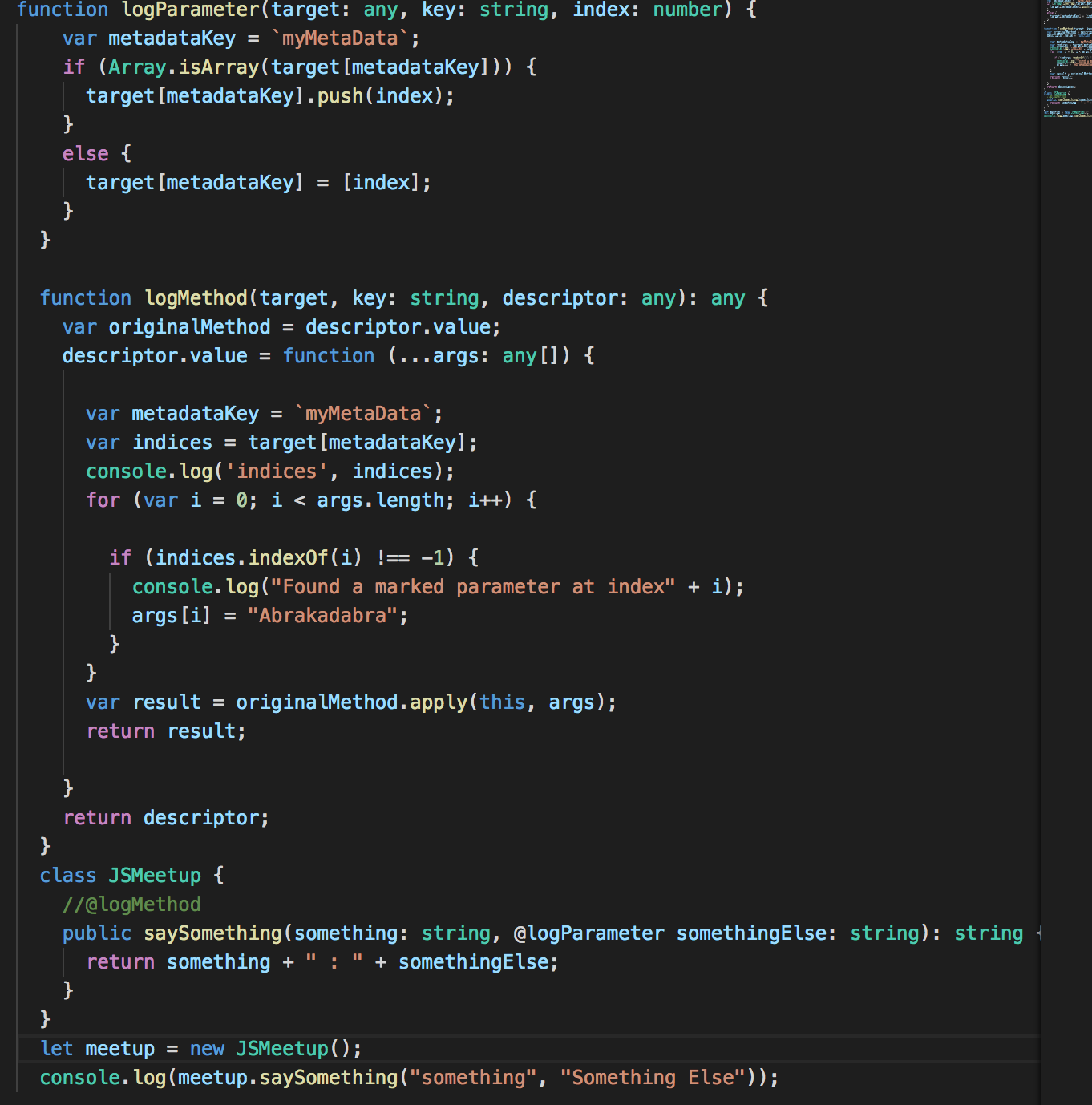The height and width of the screenshot is (1105, 1092).
Task: Click 'return descriptor;' statement
Action: [166, 818]
